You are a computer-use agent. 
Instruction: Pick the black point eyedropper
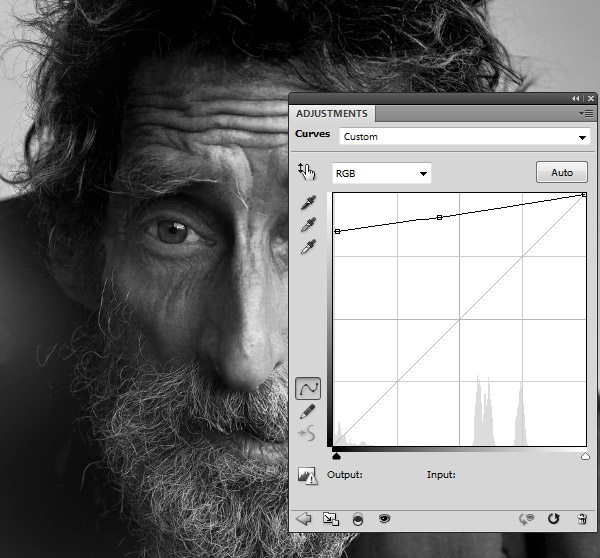pos(308,203)
